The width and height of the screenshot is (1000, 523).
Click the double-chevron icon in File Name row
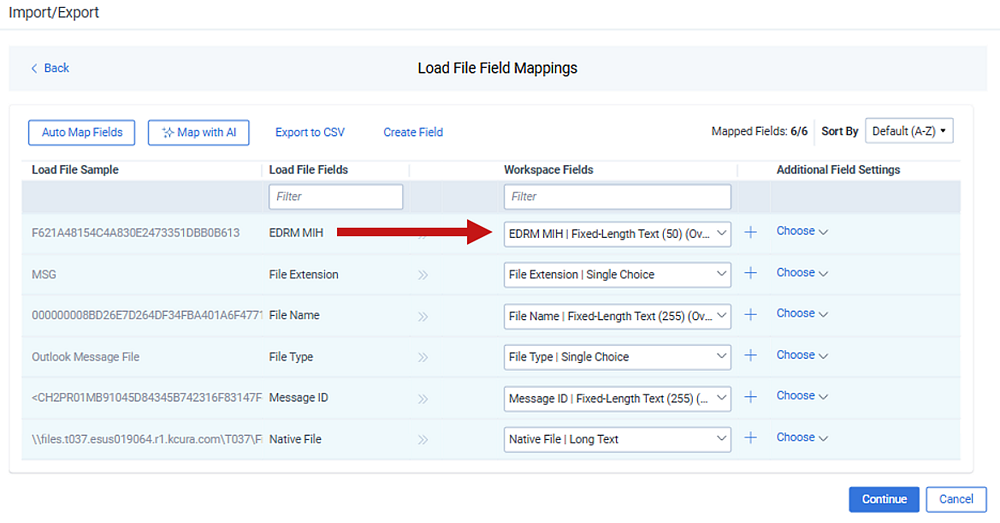click(x=423, y=316)
